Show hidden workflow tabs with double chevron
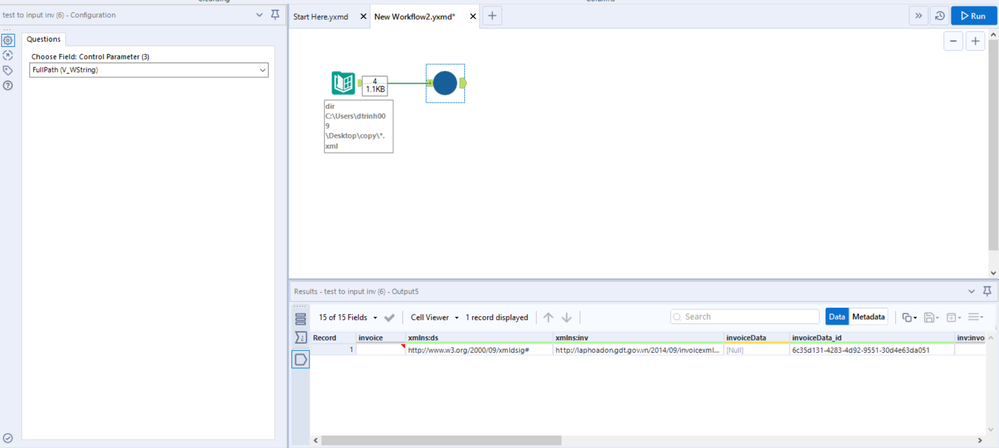 click(x=917, y=16)
